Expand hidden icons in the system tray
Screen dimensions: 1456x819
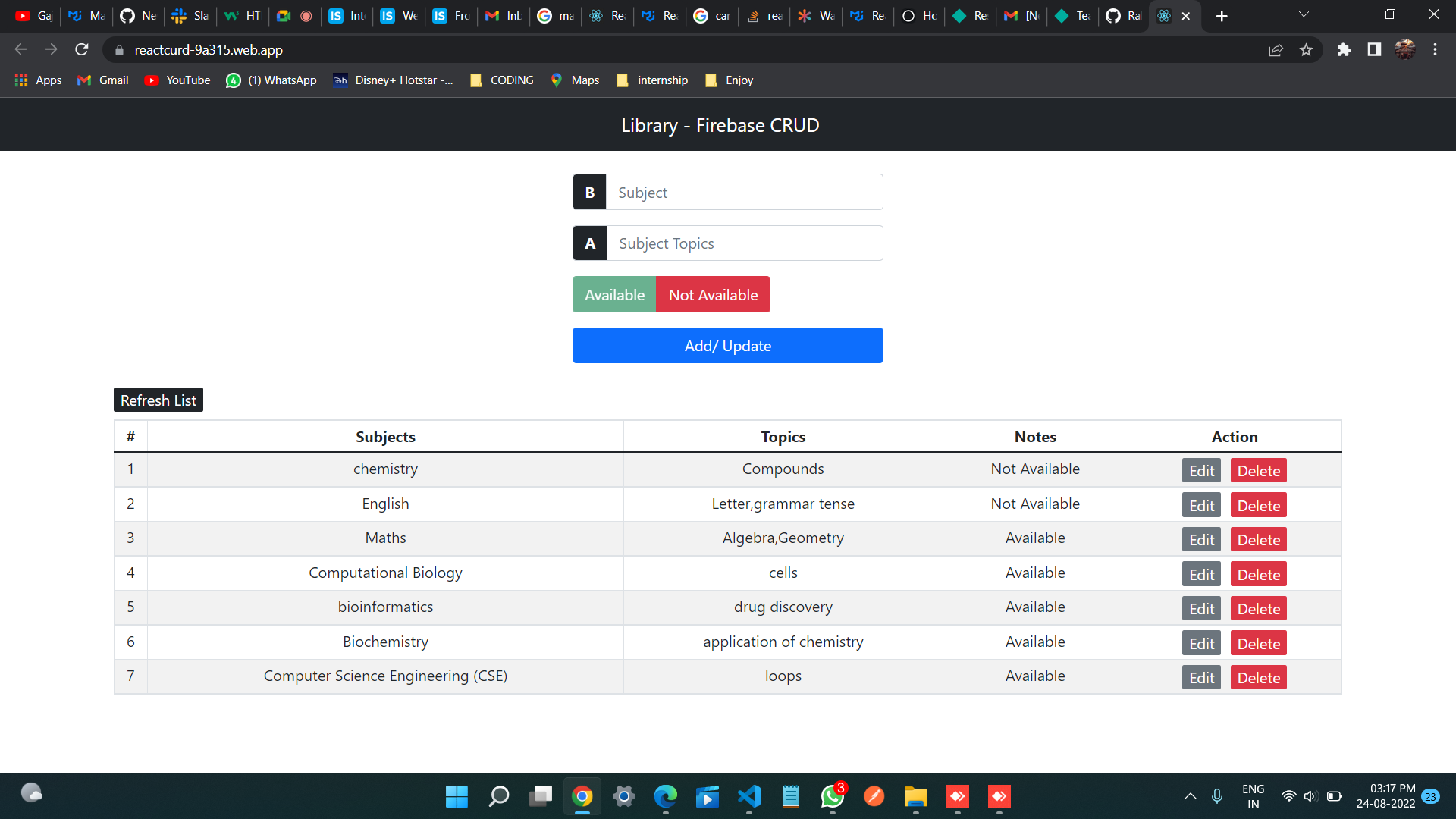point(1190,796)
